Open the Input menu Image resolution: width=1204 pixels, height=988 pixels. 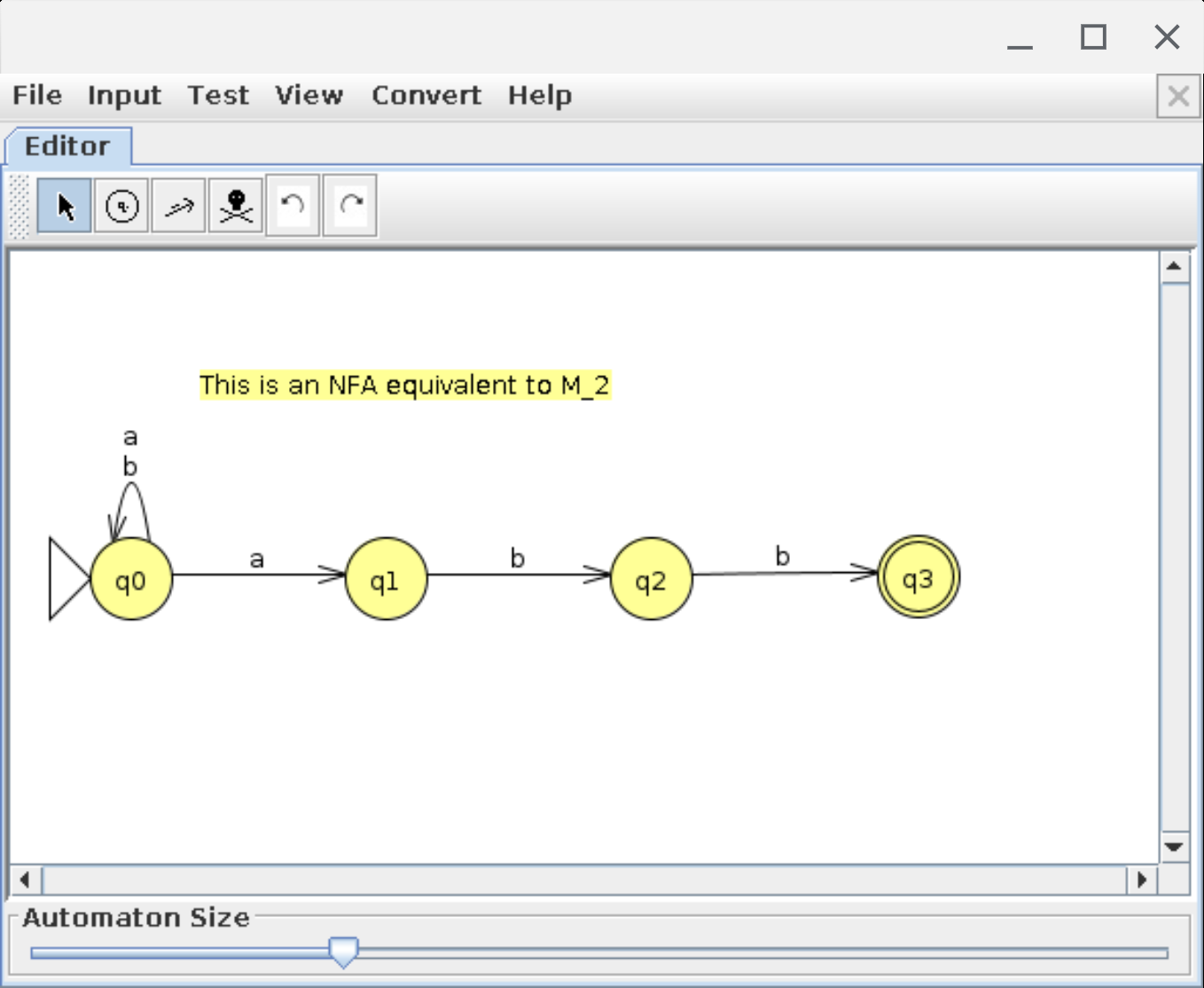pyautogui.click(x=124, y=96)
